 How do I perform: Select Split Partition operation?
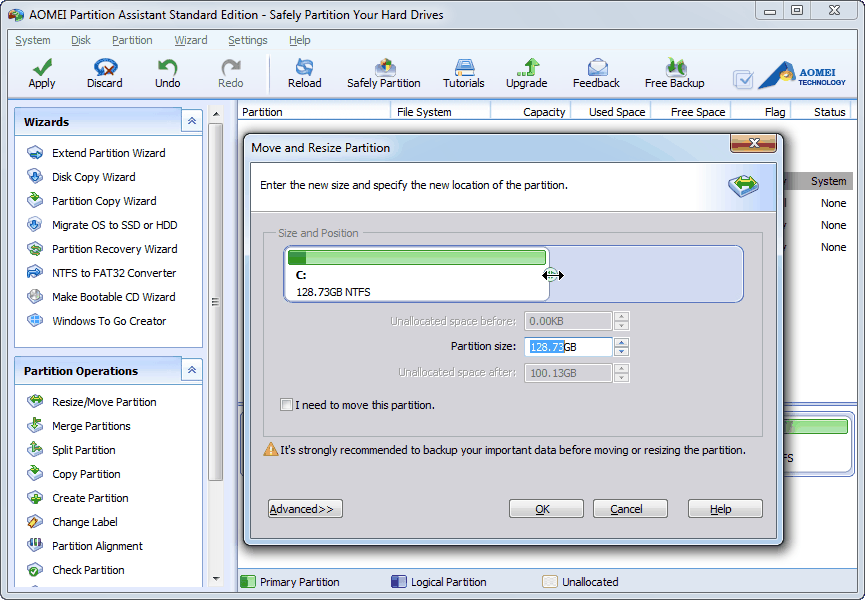click(84, 450)
